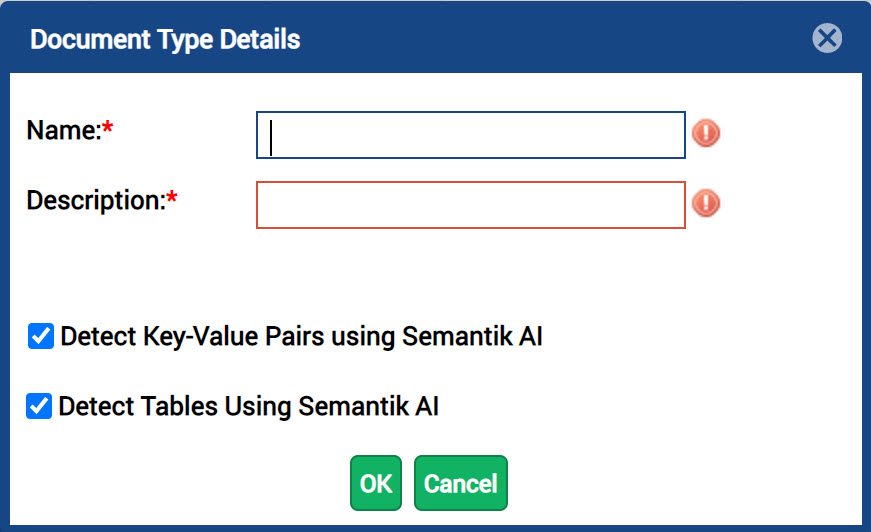Disable the Detect Tables Using Semantik AI checkbox
The width and height of the screenshot is (871, 532).
point(39,406)
